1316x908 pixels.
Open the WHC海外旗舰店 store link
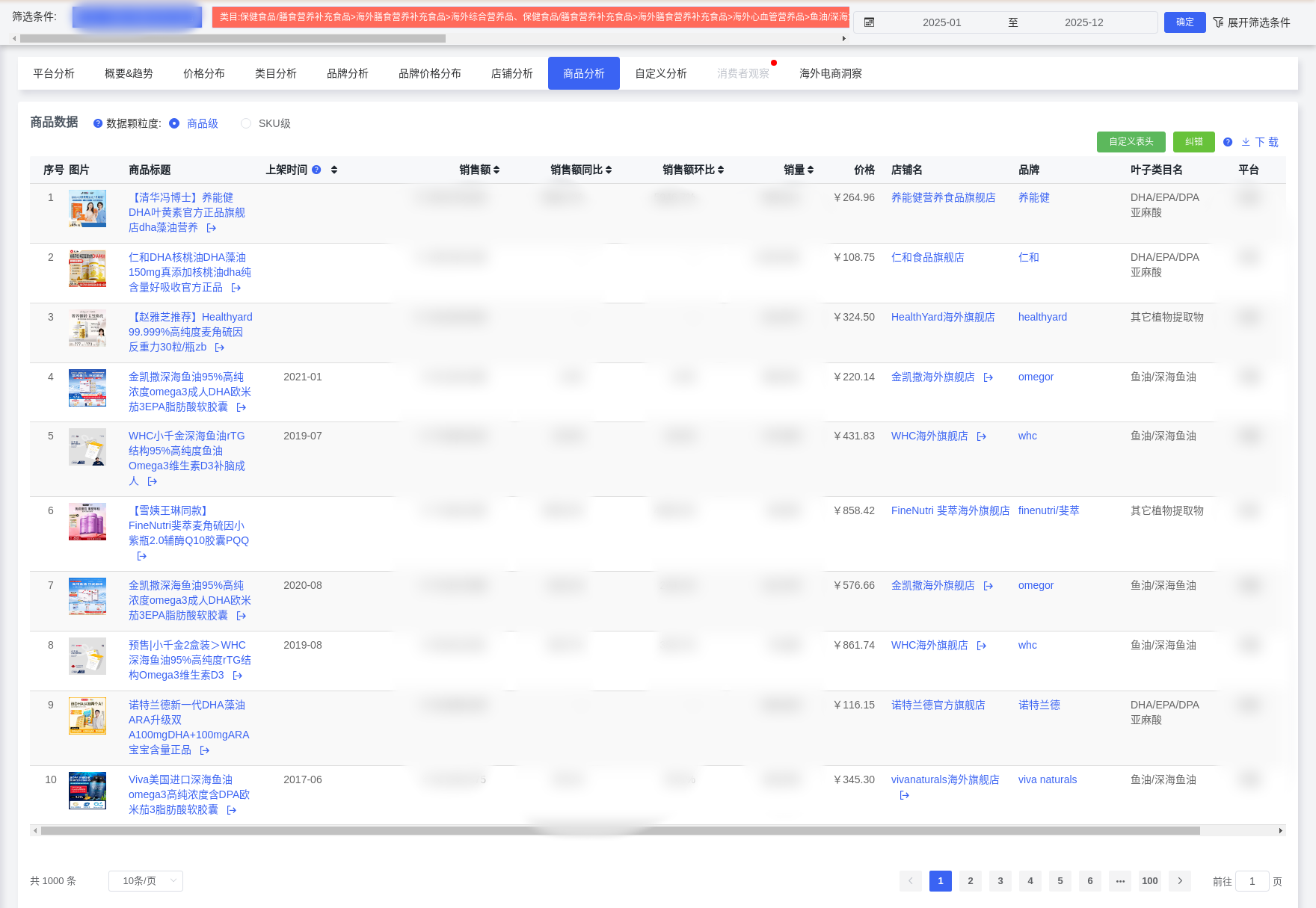click(931, 436)
